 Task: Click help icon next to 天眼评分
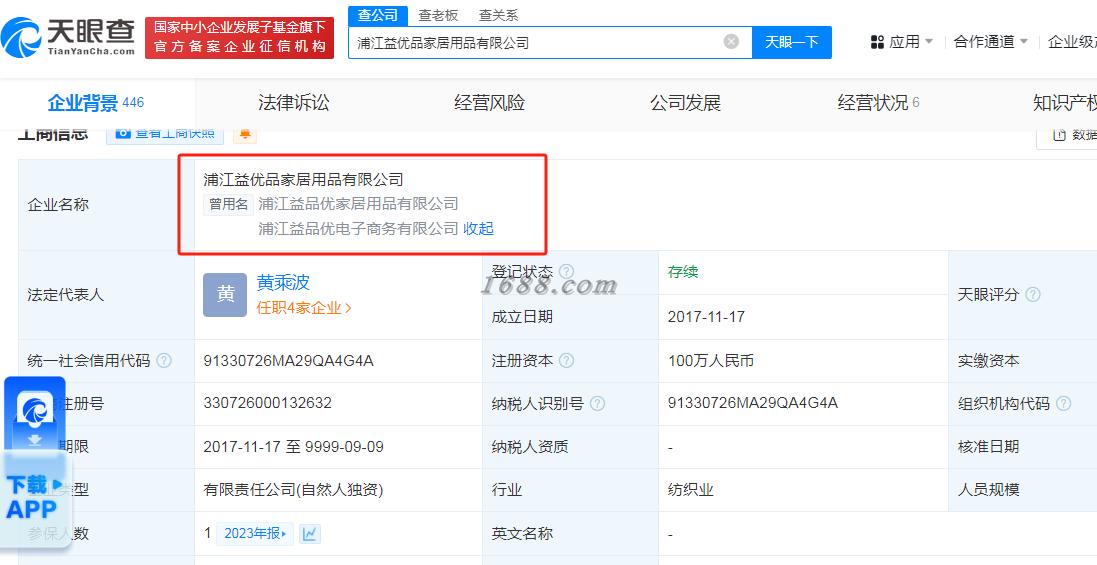(x=1033, y=294)
